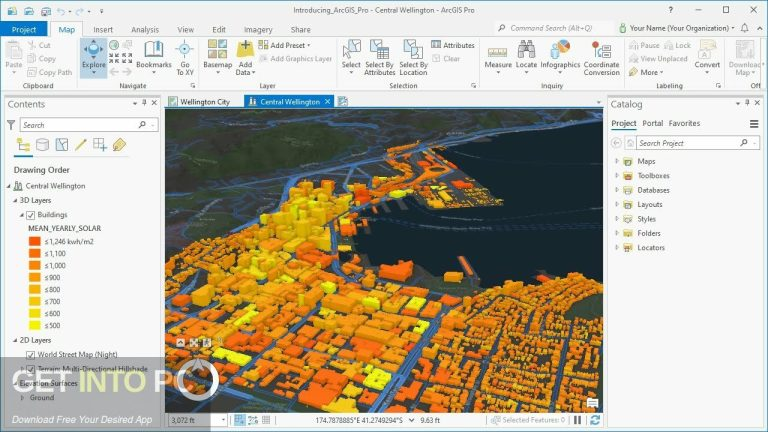Collapse the 3D Layers group
The image size is (768, 432).
click(x=15, y=200)
